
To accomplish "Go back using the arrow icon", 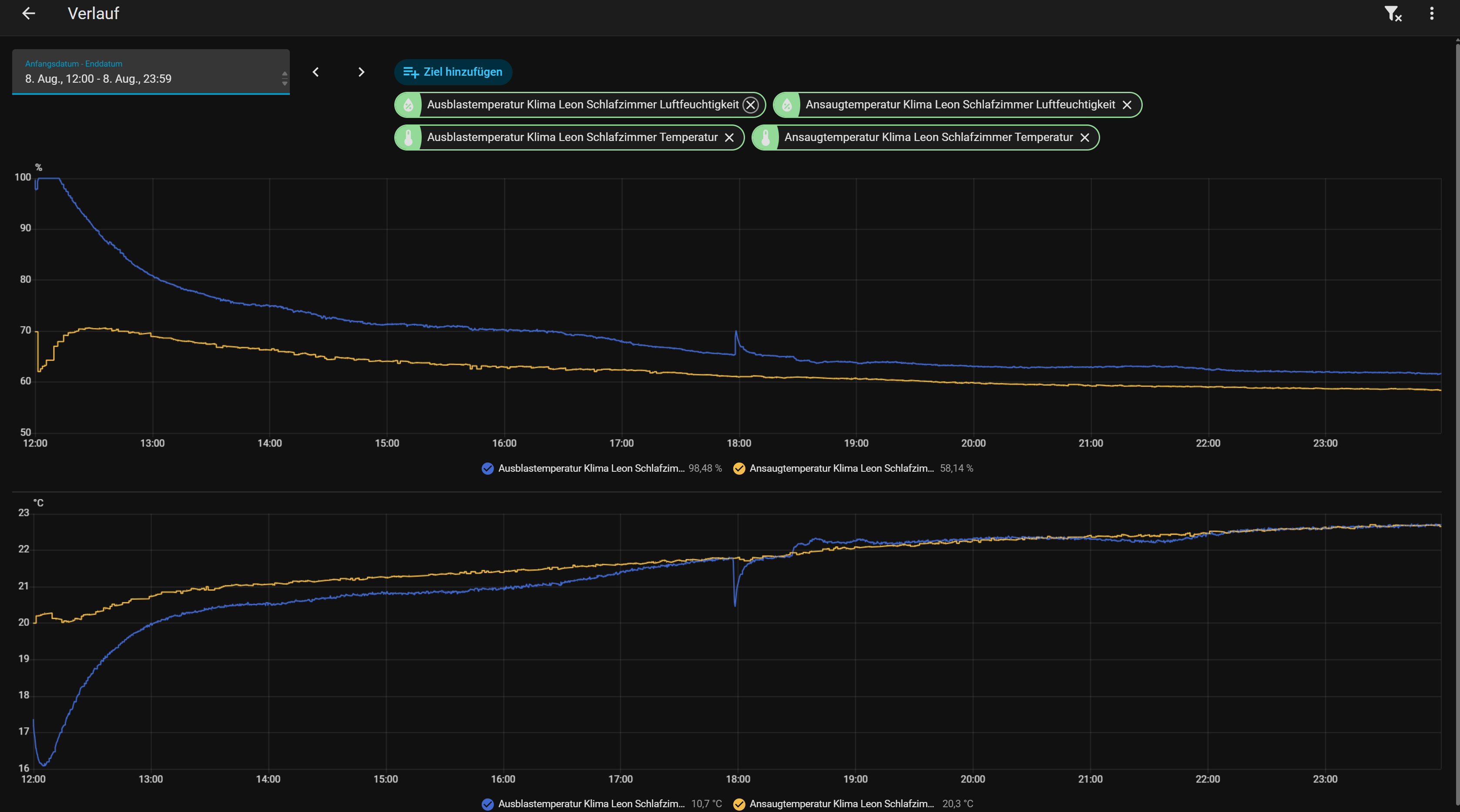I will (28, 13).
